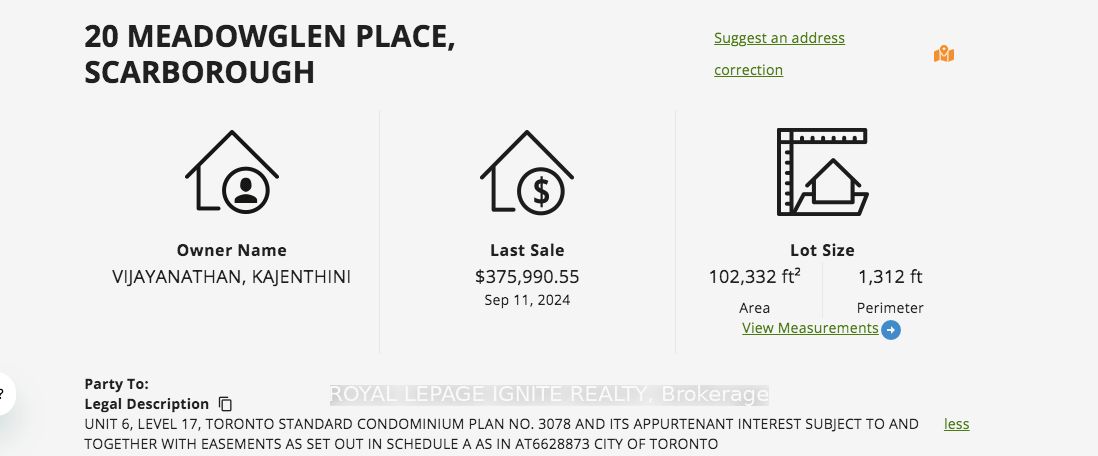
Task: Click the Legal Description label
Action: [x=146, y=404]
